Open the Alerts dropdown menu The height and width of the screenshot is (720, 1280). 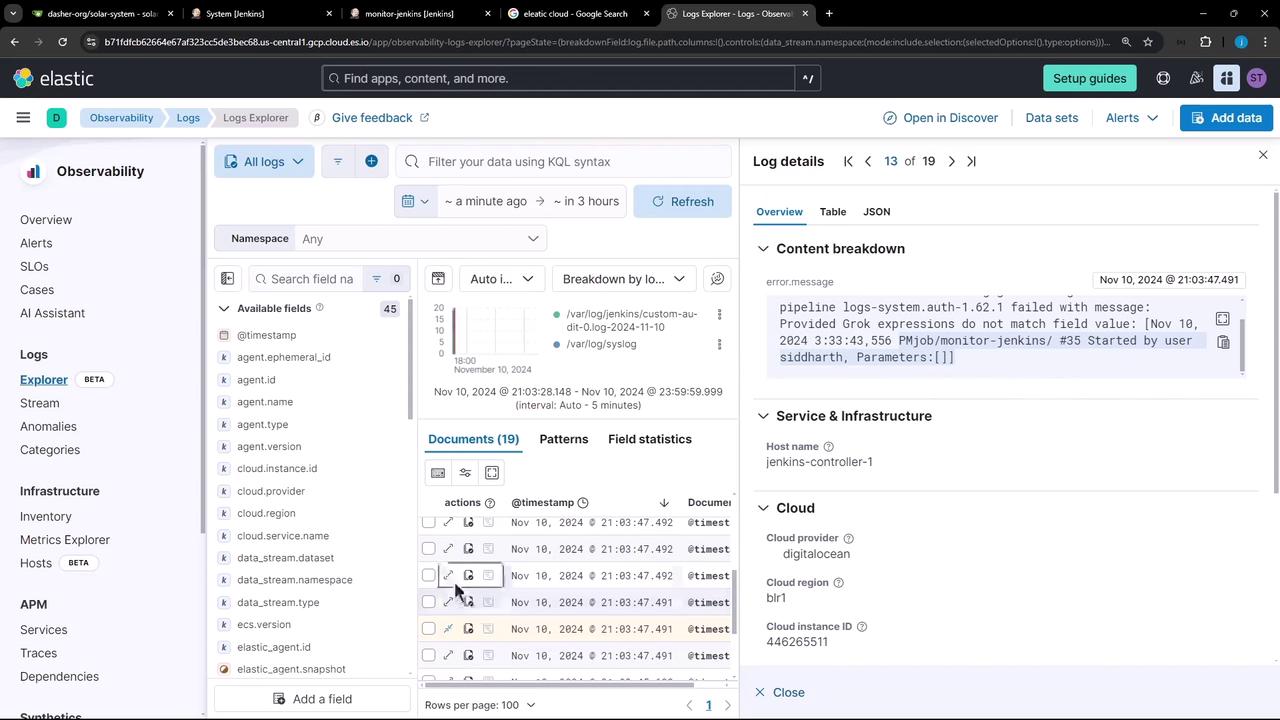click(1132, 118)
